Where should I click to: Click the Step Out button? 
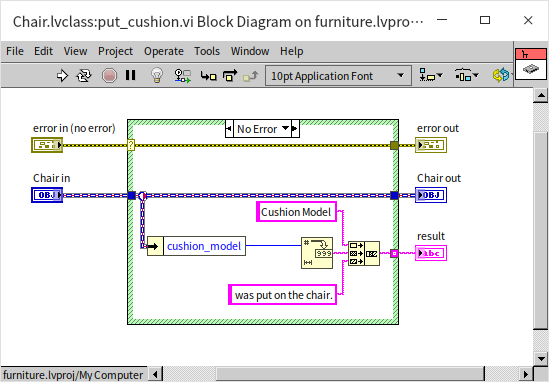(251, 76)
